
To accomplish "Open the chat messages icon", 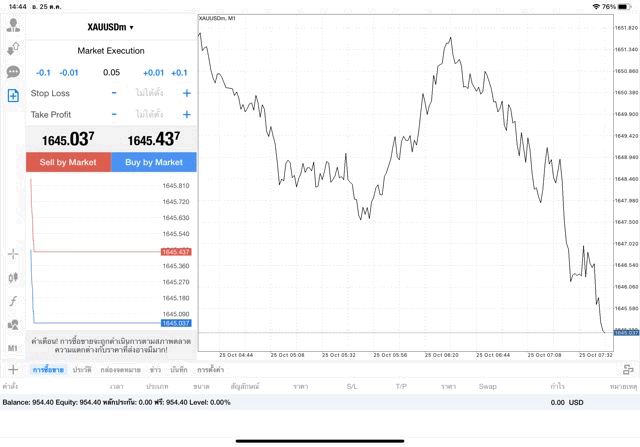I will click(x=13, y=72).
